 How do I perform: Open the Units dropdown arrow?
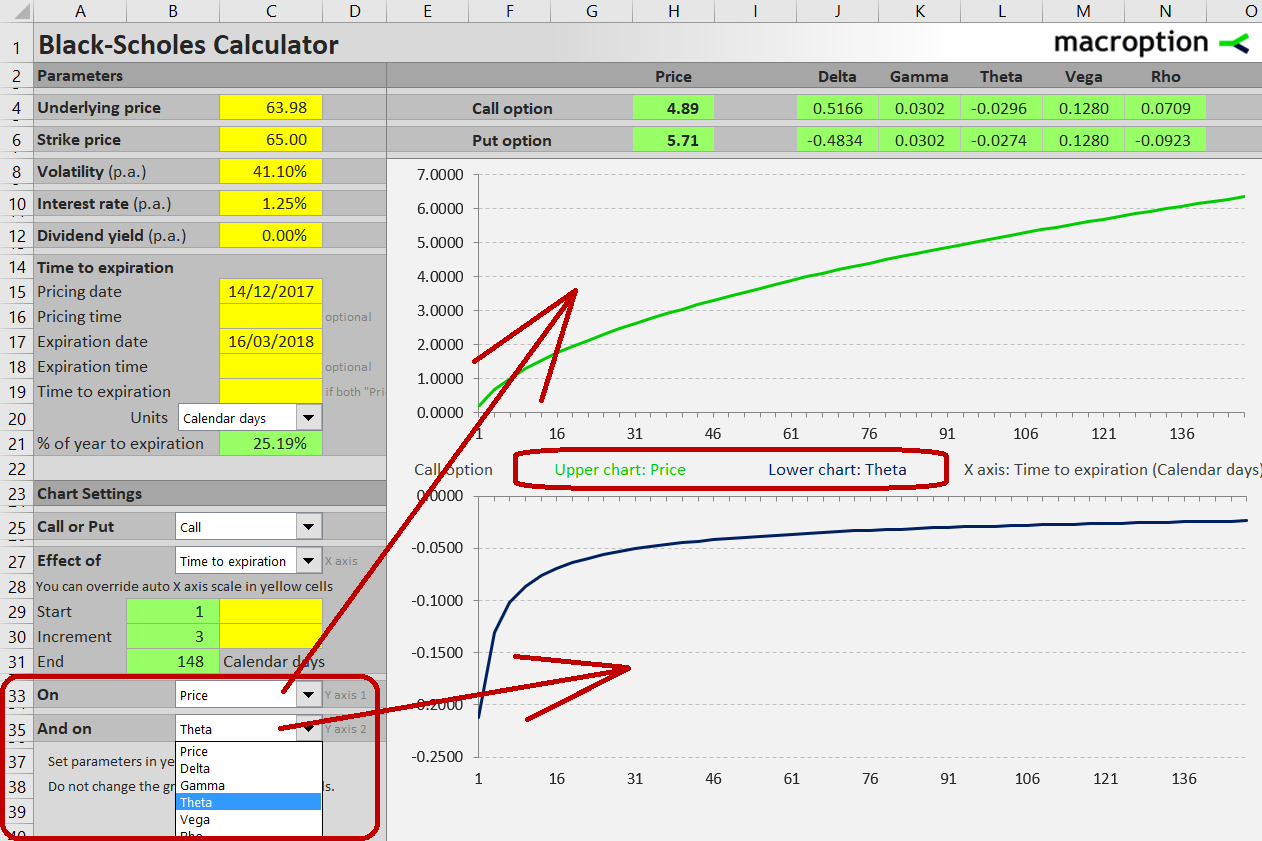pyautogui.click(x=309, y=418)
